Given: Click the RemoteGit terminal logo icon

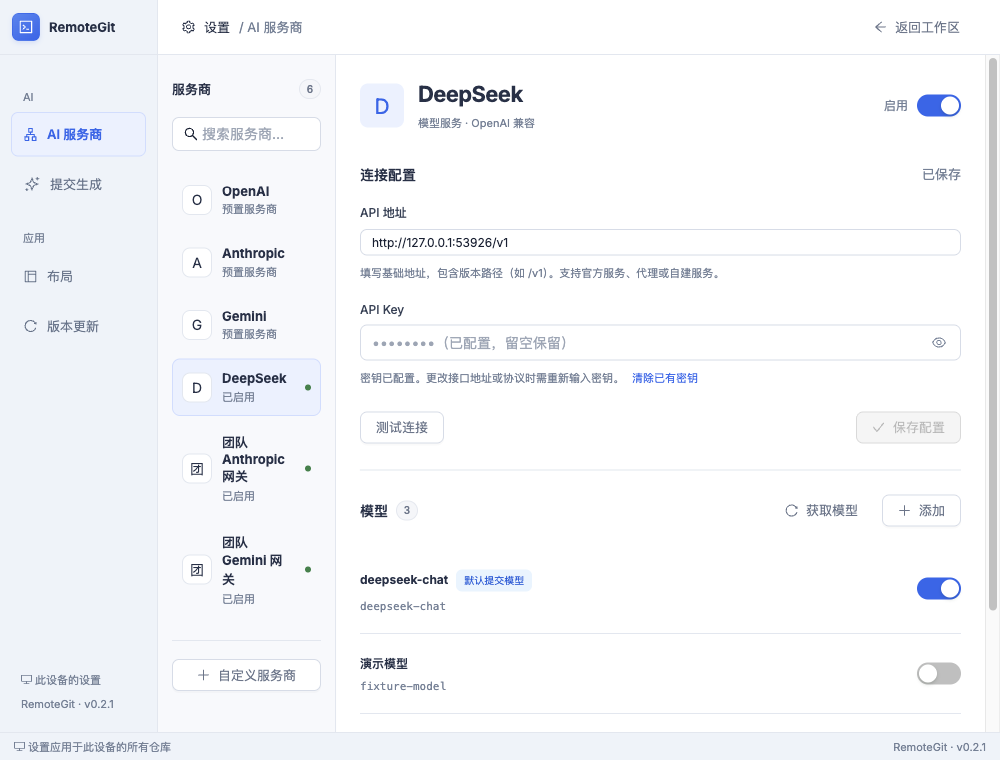Looking at the screenshot, I should pyautogui.click(x=26, y=27).
